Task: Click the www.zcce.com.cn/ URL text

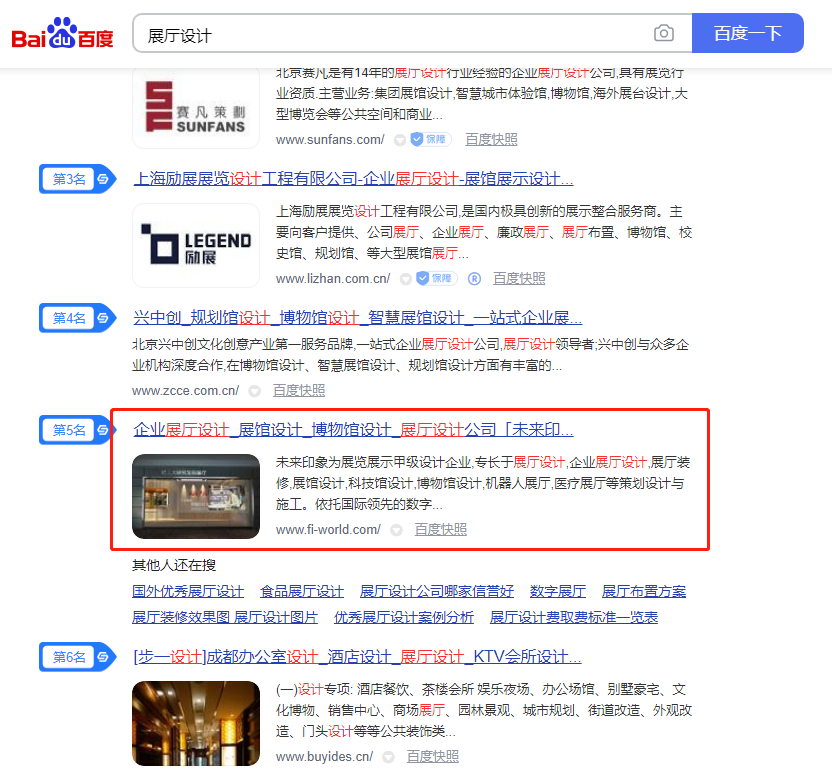Action: (x=186, y=390)
